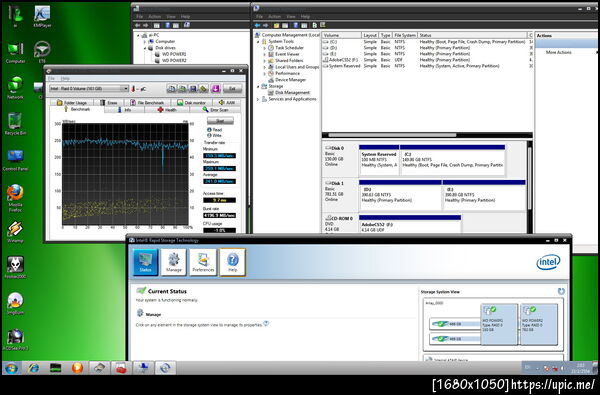Viewport: 600px width, 395px height.
Task: Expand the Shared Folders node
Action: pyautogui.click(x=264, y=60)
